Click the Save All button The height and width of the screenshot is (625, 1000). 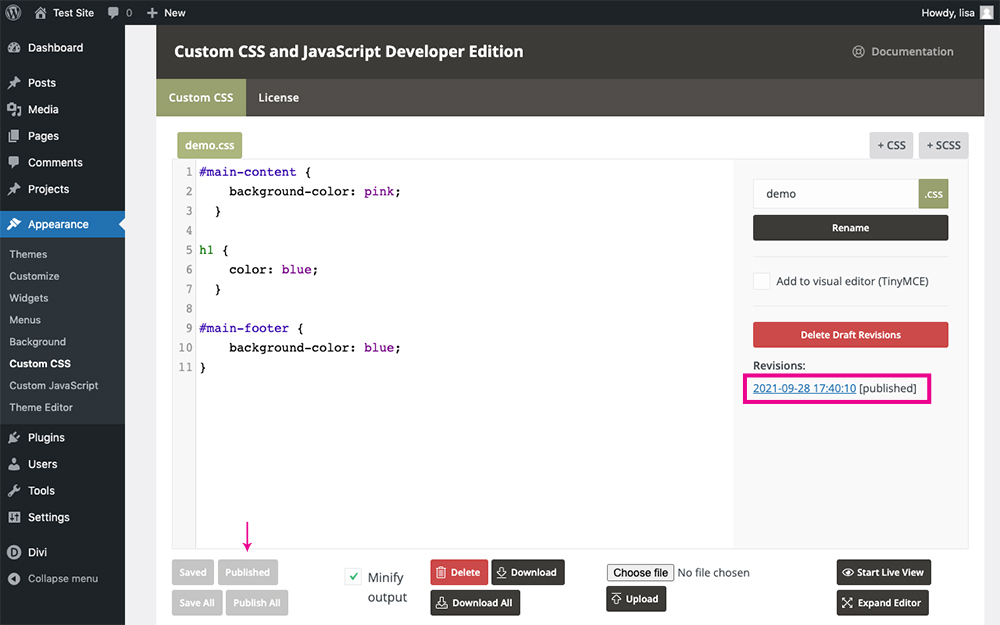point(197,603)
